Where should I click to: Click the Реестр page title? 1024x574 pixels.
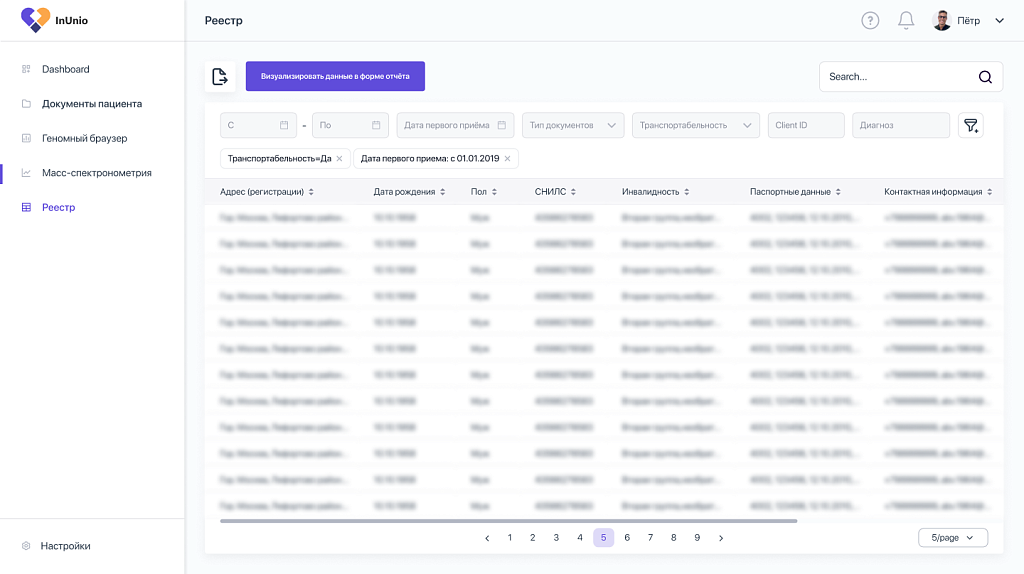(x=223, y=20)
